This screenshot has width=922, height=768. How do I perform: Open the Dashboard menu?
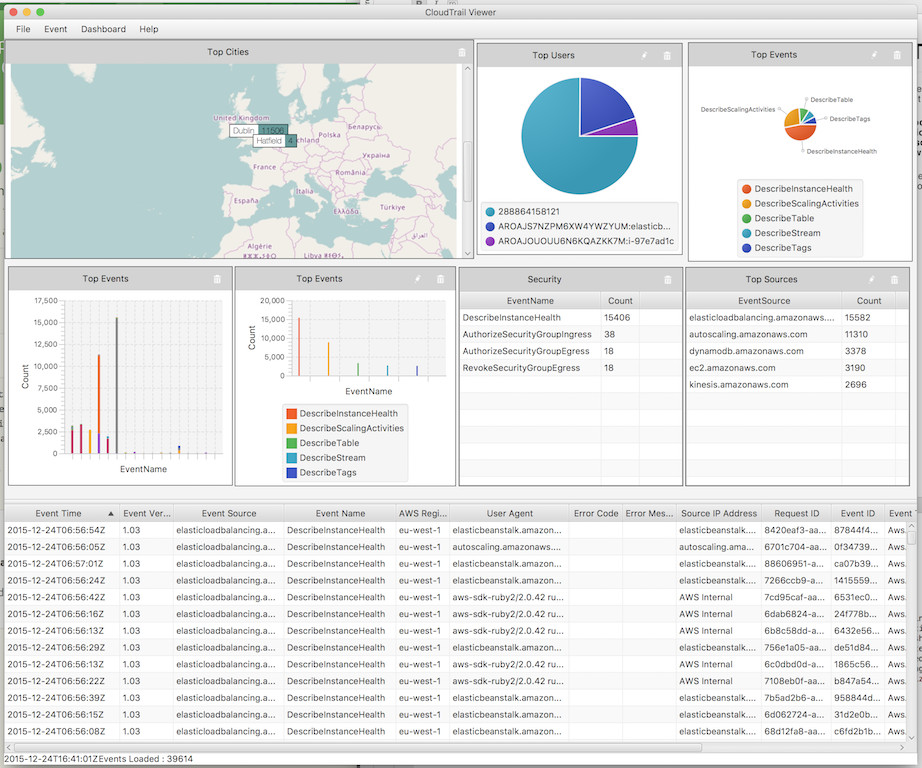pos(103,29)
